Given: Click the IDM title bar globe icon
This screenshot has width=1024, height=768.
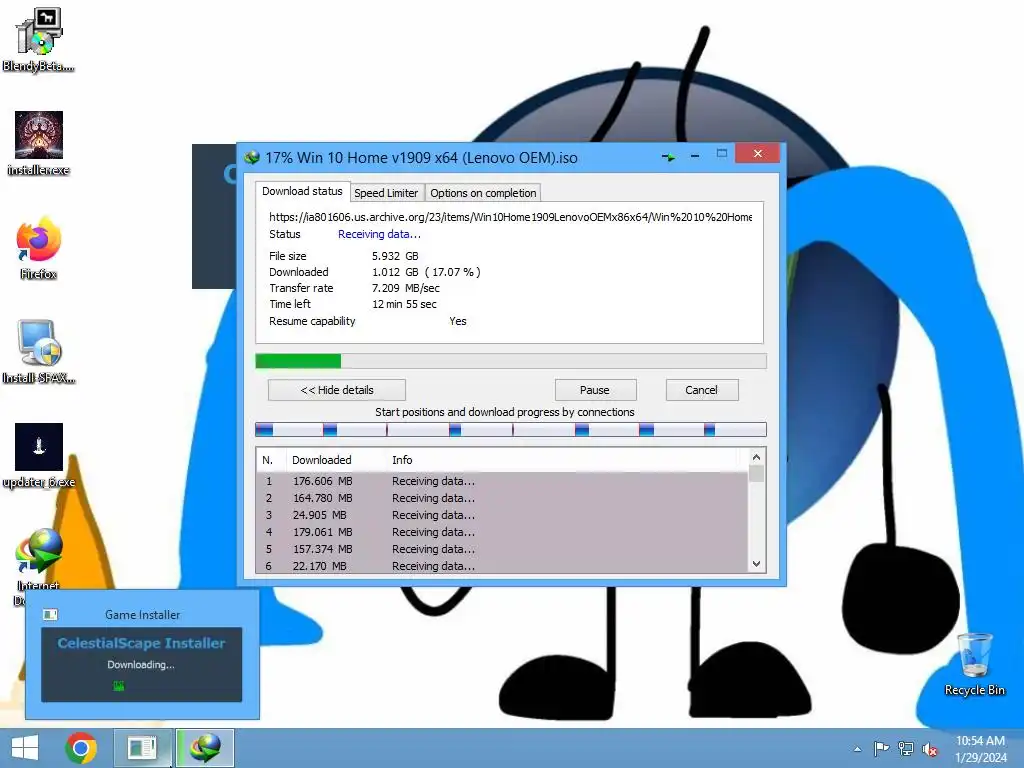Looking at the screenshot, I should [252, 157].
